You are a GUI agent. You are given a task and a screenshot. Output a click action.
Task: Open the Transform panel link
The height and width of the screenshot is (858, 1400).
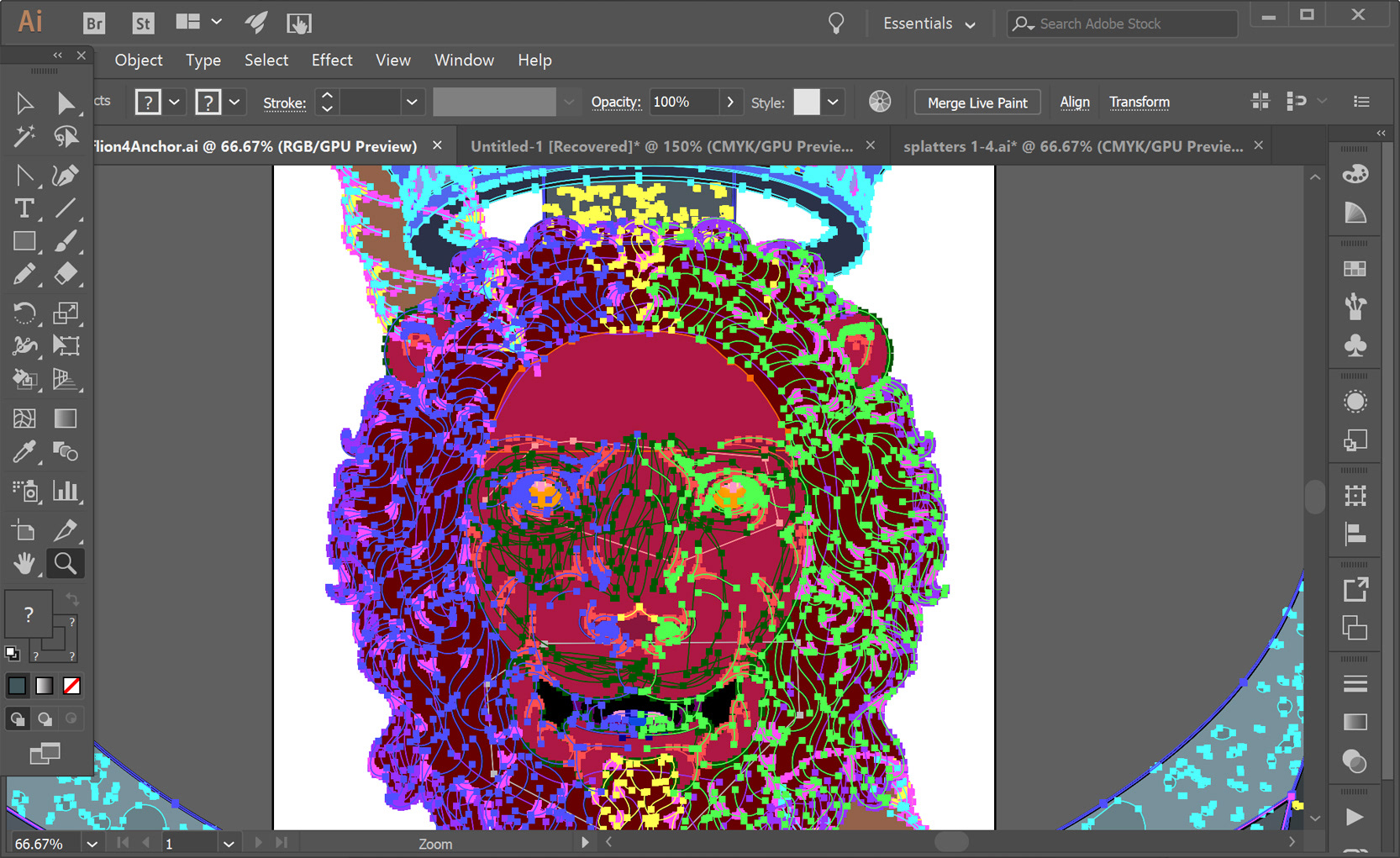[1139, 102]
